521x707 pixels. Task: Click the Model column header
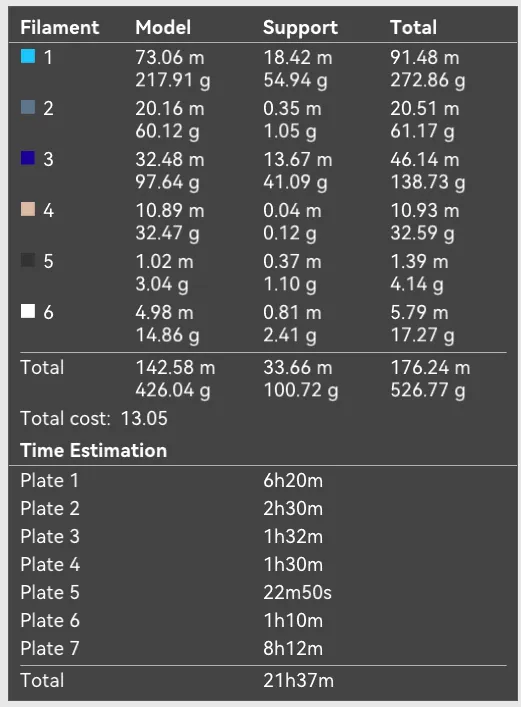(x=163, y=28)
